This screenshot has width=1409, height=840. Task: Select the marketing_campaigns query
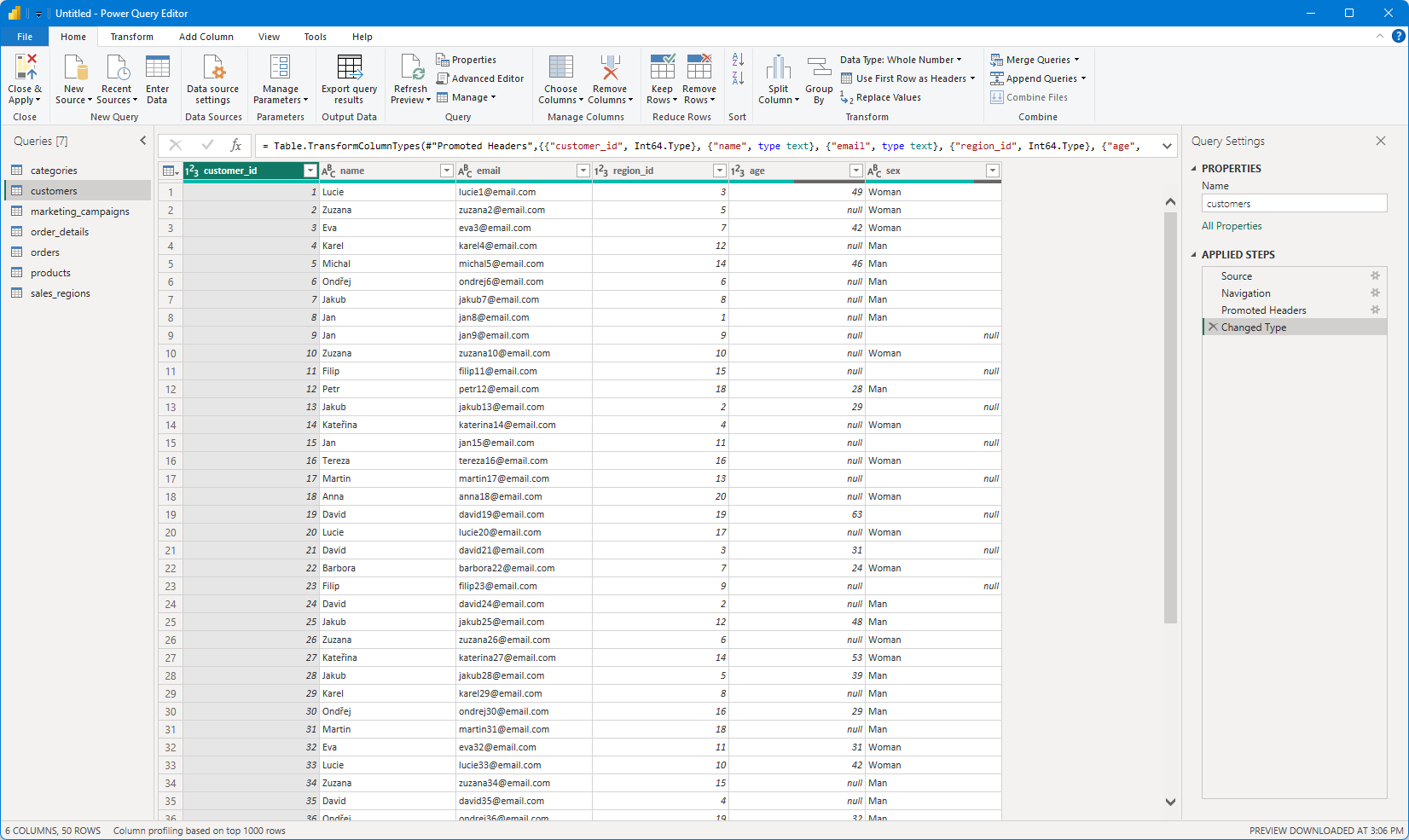(77, 211)
